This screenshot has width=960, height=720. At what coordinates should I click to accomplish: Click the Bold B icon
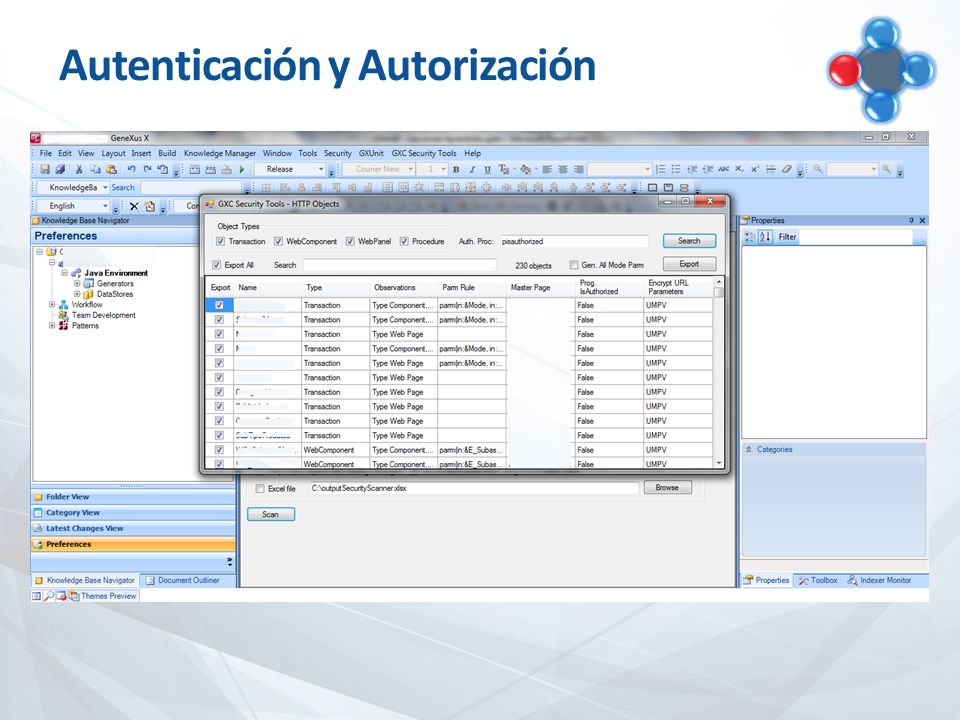click(x=456, y=170)
